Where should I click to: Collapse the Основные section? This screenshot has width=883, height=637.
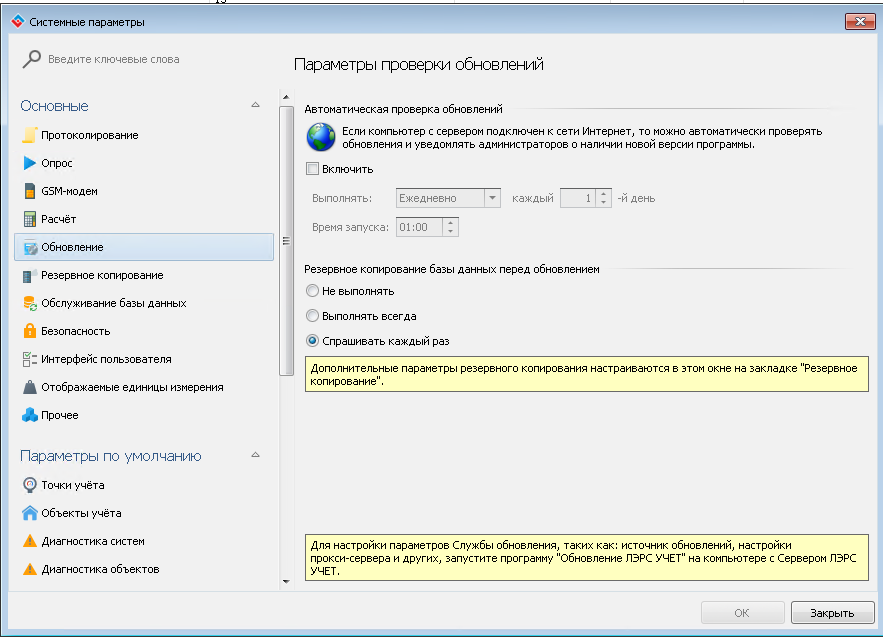255,105
